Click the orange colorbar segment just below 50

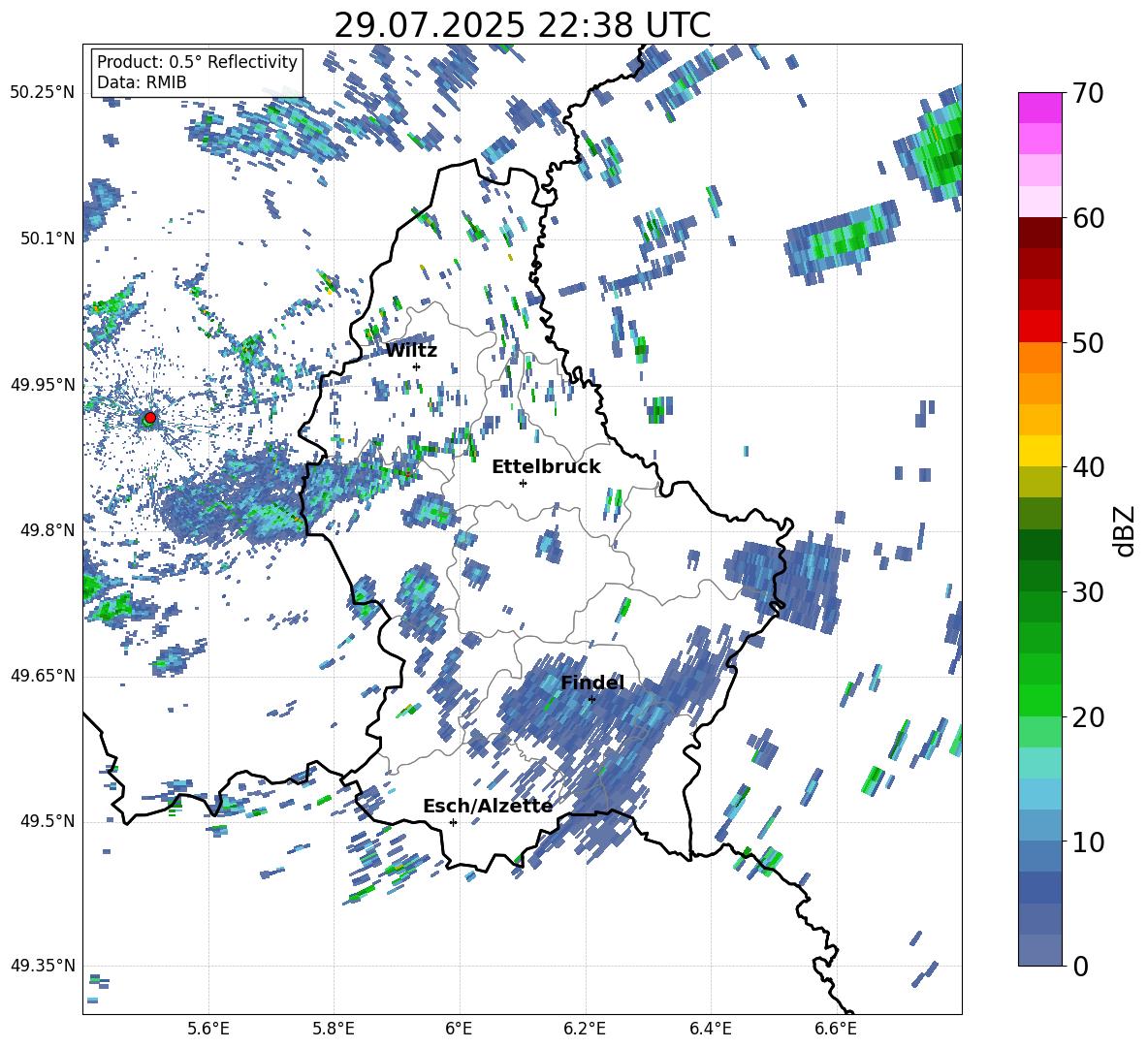[x=1039, y=358]
